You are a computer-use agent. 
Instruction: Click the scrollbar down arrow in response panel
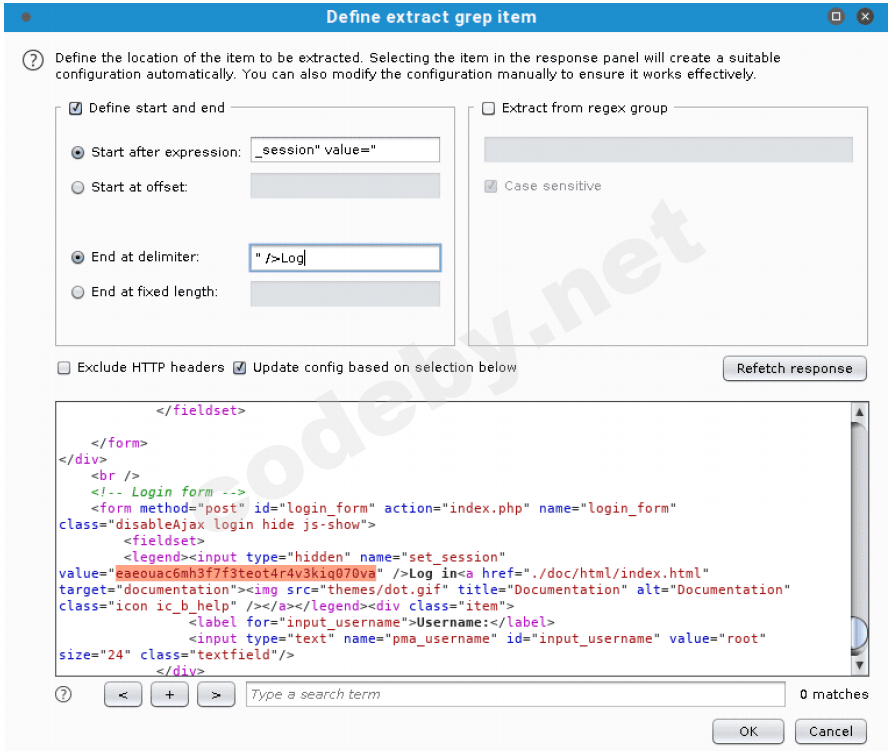click(859, 665)
